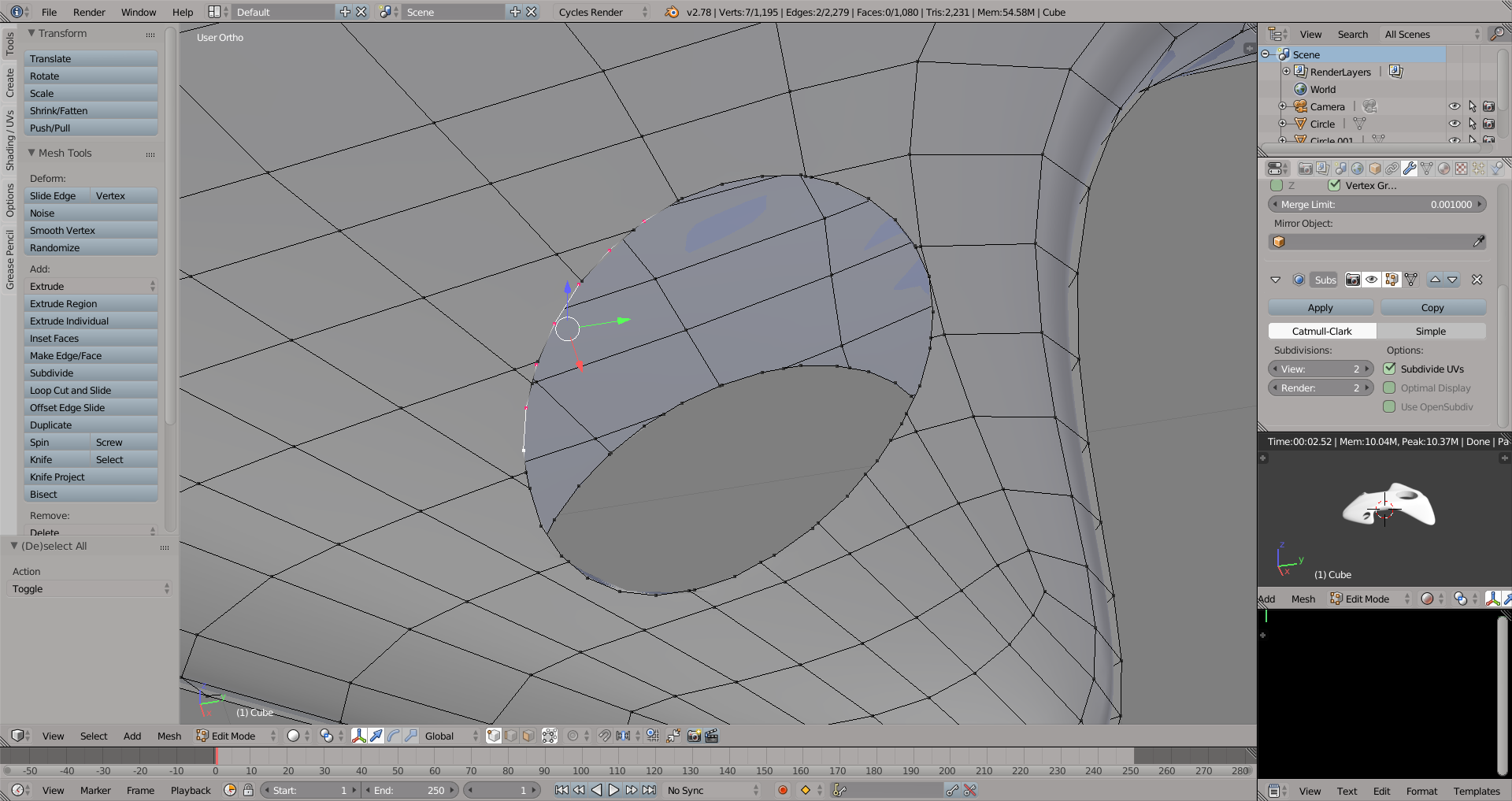
Task: Expand the RenderLayers tree item
Action: click(x=1287, y=72)
